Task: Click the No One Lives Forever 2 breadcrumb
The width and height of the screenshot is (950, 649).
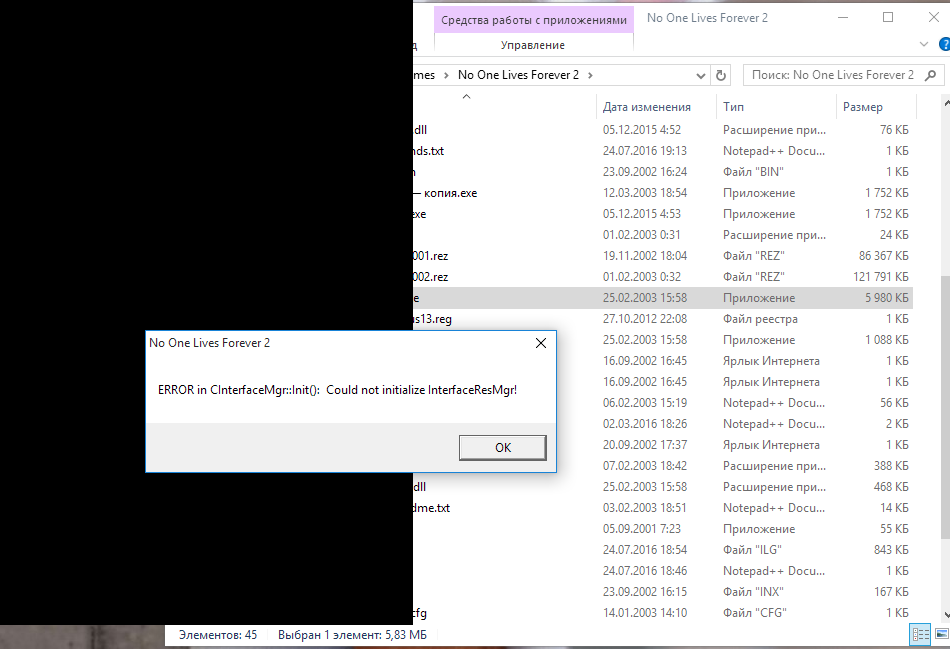Action: [518, 75]
